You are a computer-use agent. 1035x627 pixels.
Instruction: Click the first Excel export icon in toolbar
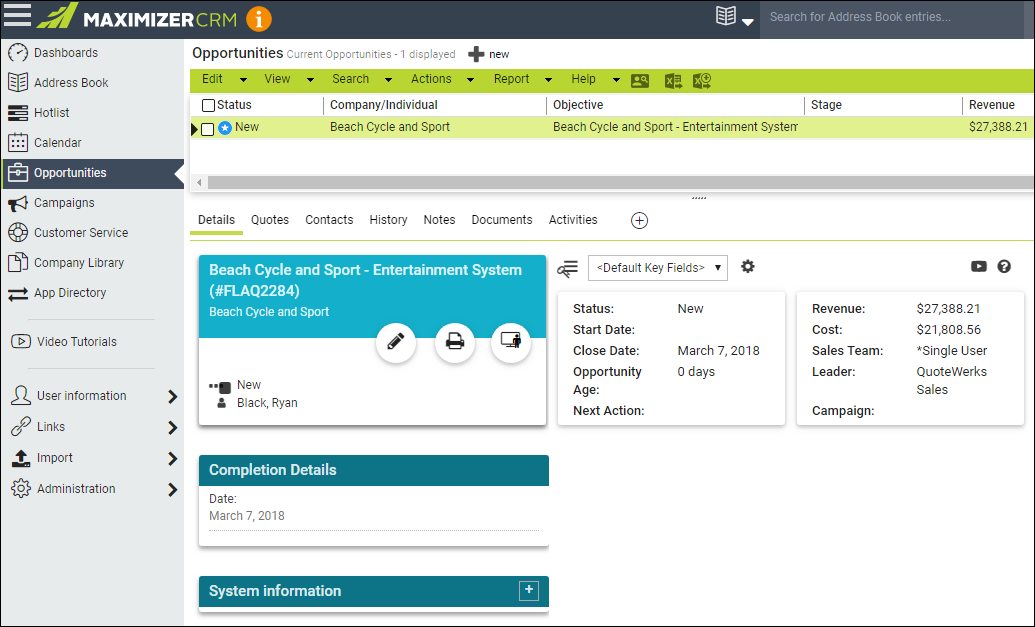click(x=673, y=81)
